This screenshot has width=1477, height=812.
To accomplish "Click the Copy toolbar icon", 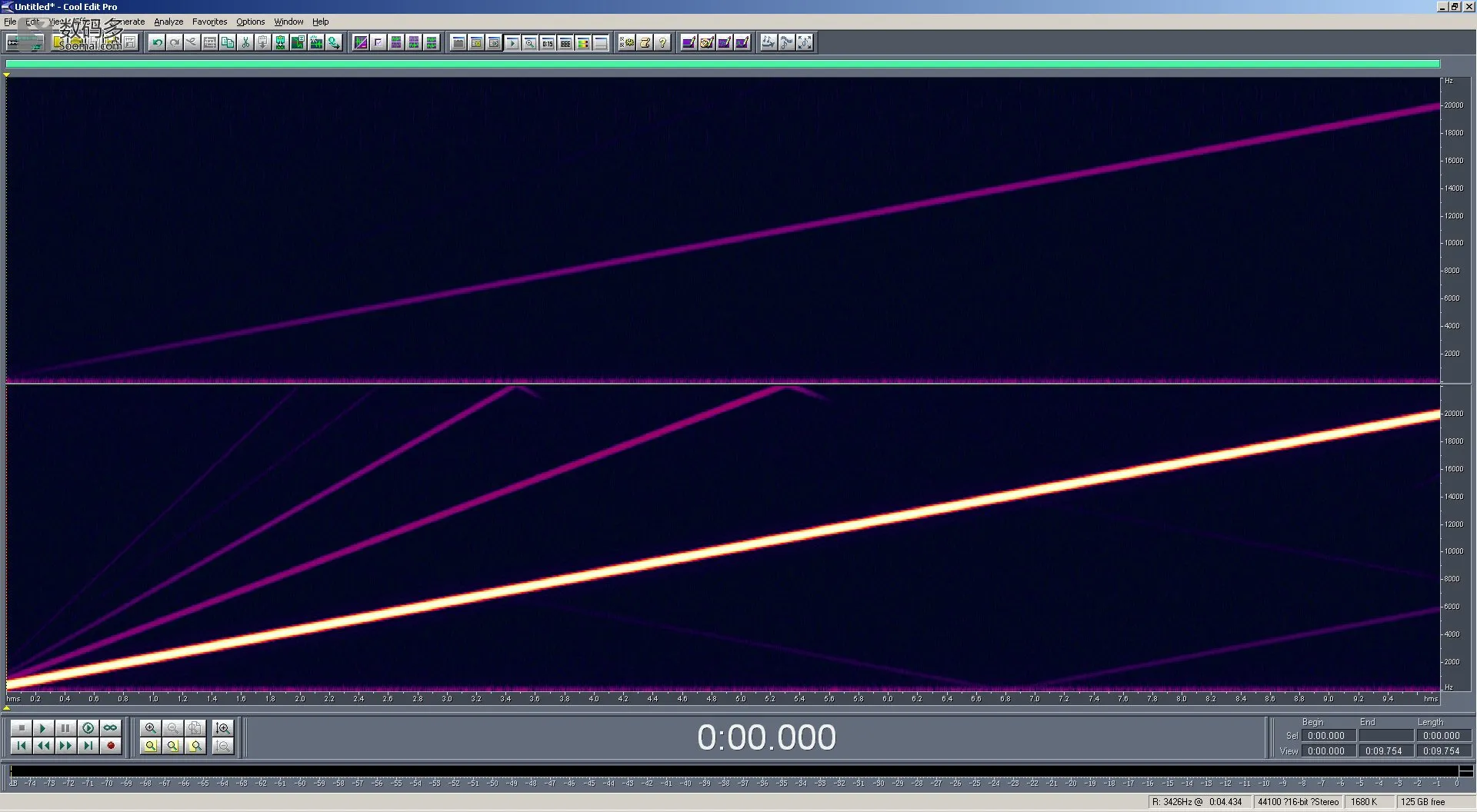I will pyautogui.click(x=228, y=42).
